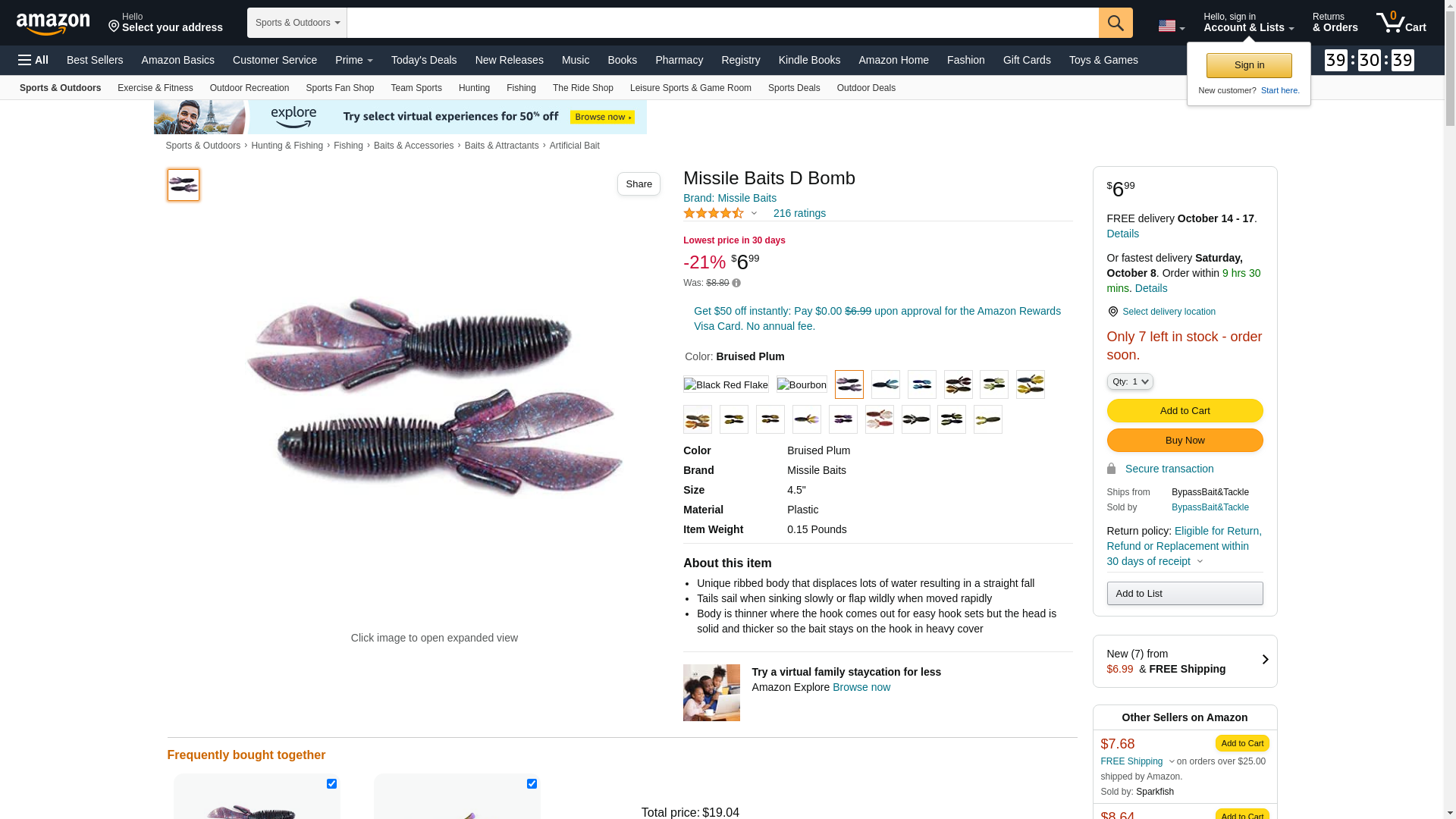The width and height of the screenshot is (1456, 819).
Task: Open the shopping cart
Action: [x=1401, y=23]
